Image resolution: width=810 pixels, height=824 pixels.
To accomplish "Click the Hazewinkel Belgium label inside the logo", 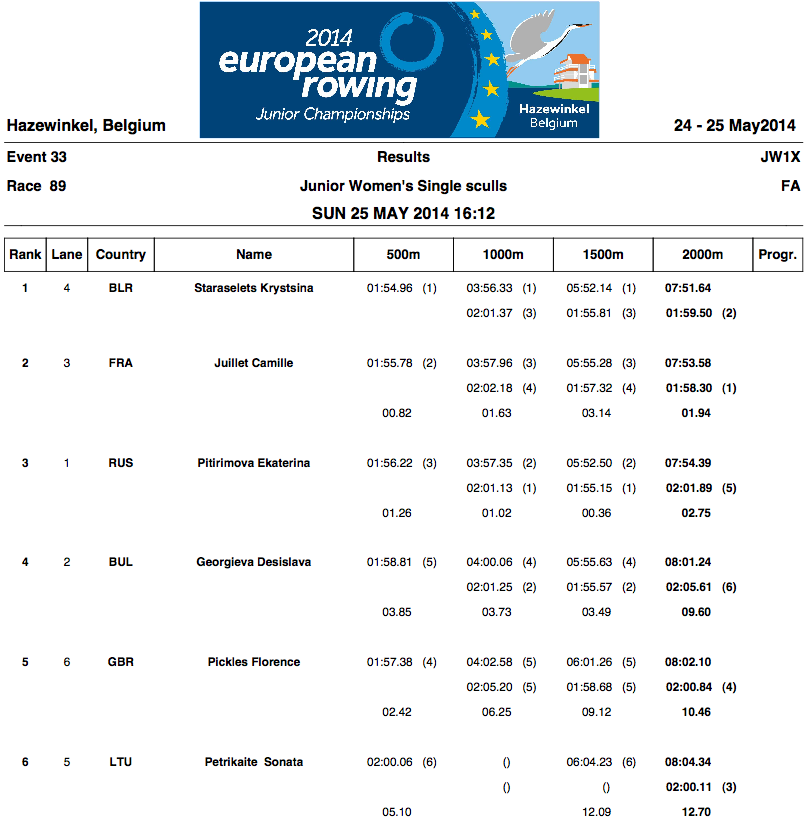I will pos(553,115).
